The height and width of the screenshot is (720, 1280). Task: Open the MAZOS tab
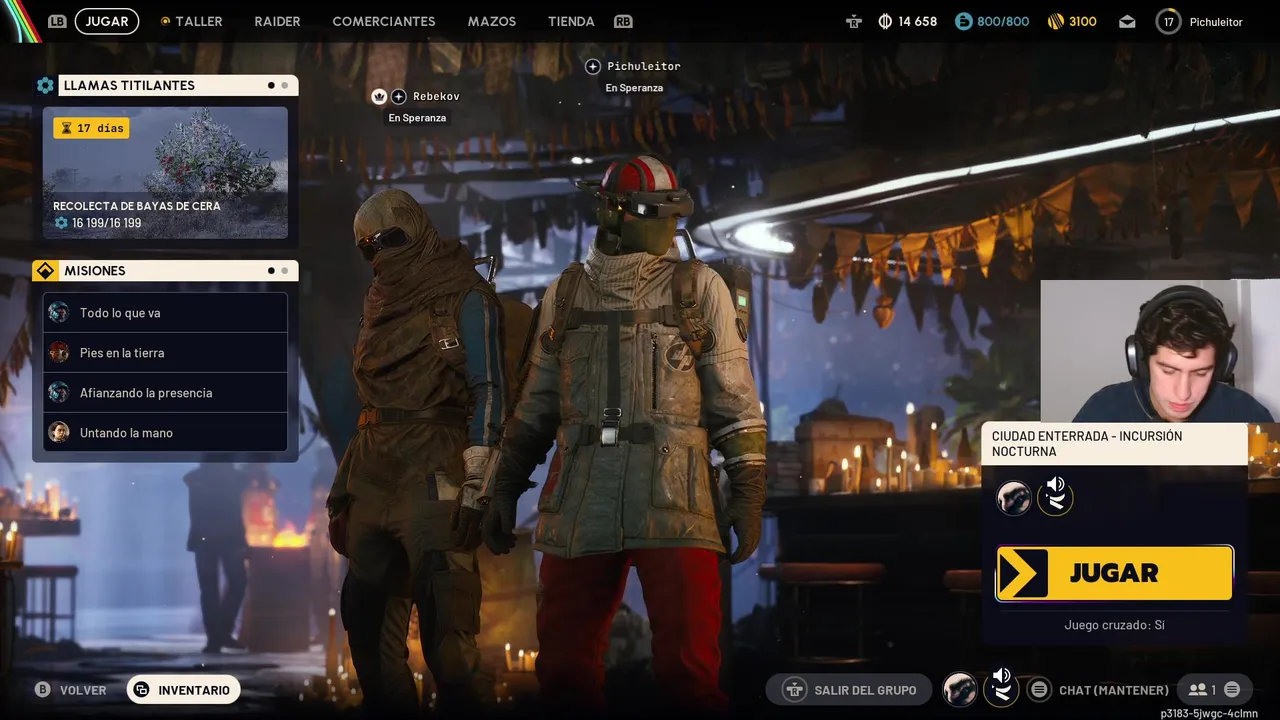pyautogui.click(x=492, y=21)
